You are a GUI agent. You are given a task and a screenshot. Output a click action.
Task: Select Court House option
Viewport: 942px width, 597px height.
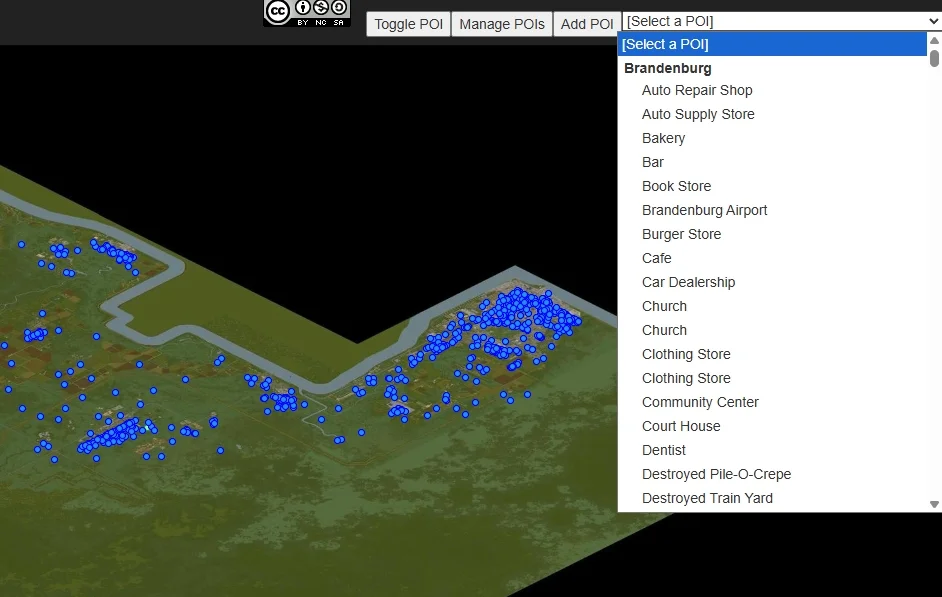coord(773,426)
